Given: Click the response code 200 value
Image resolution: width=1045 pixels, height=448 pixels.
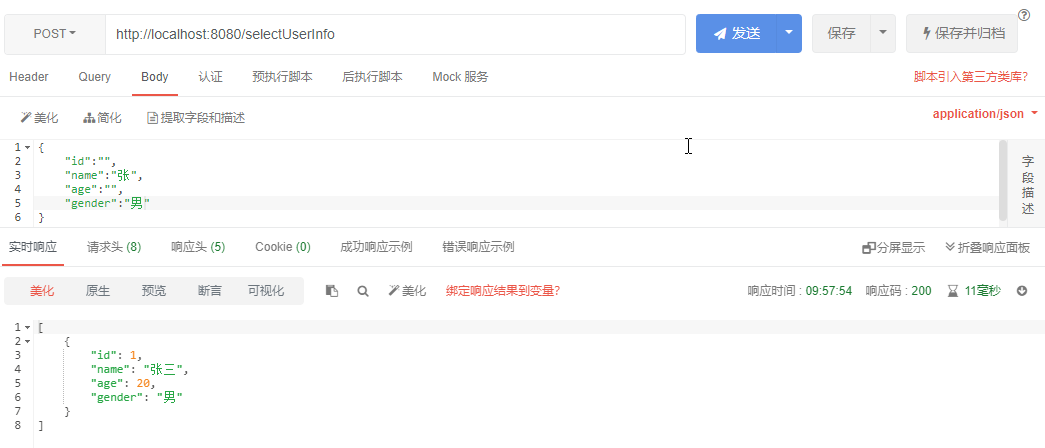Looking at the screenshot, I should (922, 291).
